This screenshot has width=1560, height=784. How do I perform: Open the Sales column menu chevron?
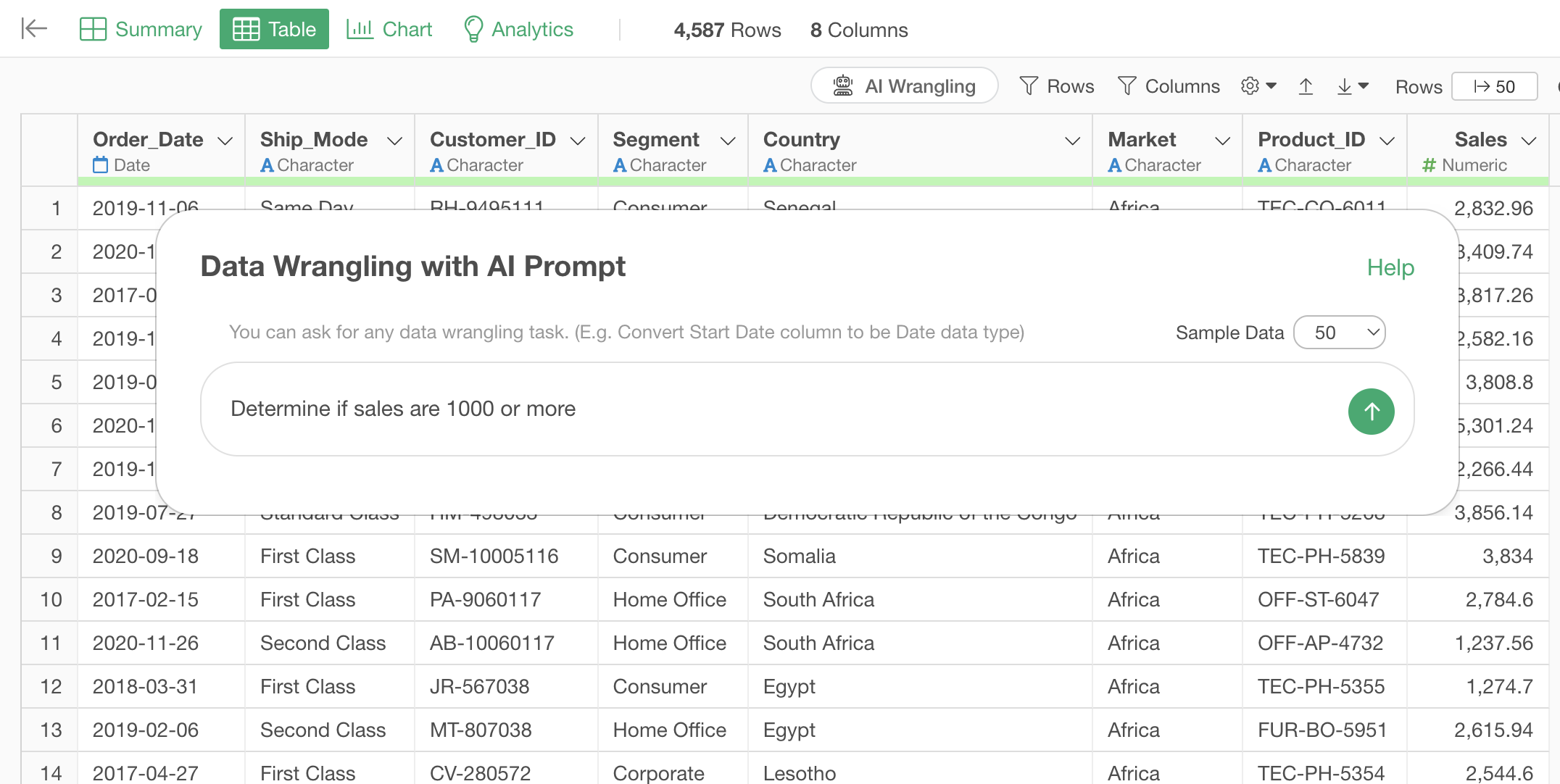point(1529,141)
